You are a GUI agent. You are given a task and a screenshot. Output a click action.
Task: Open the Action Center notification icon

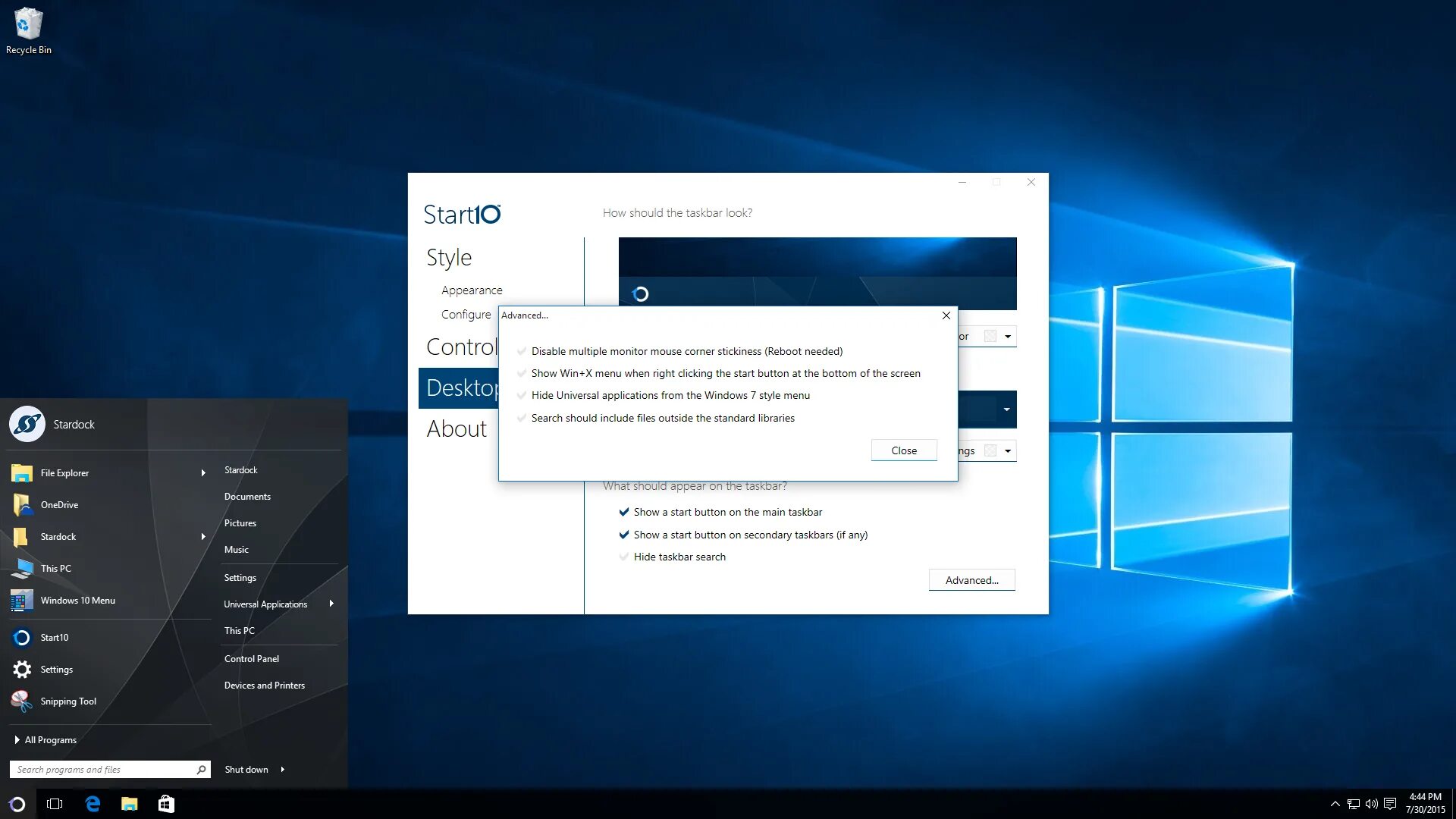[1390, 804]
